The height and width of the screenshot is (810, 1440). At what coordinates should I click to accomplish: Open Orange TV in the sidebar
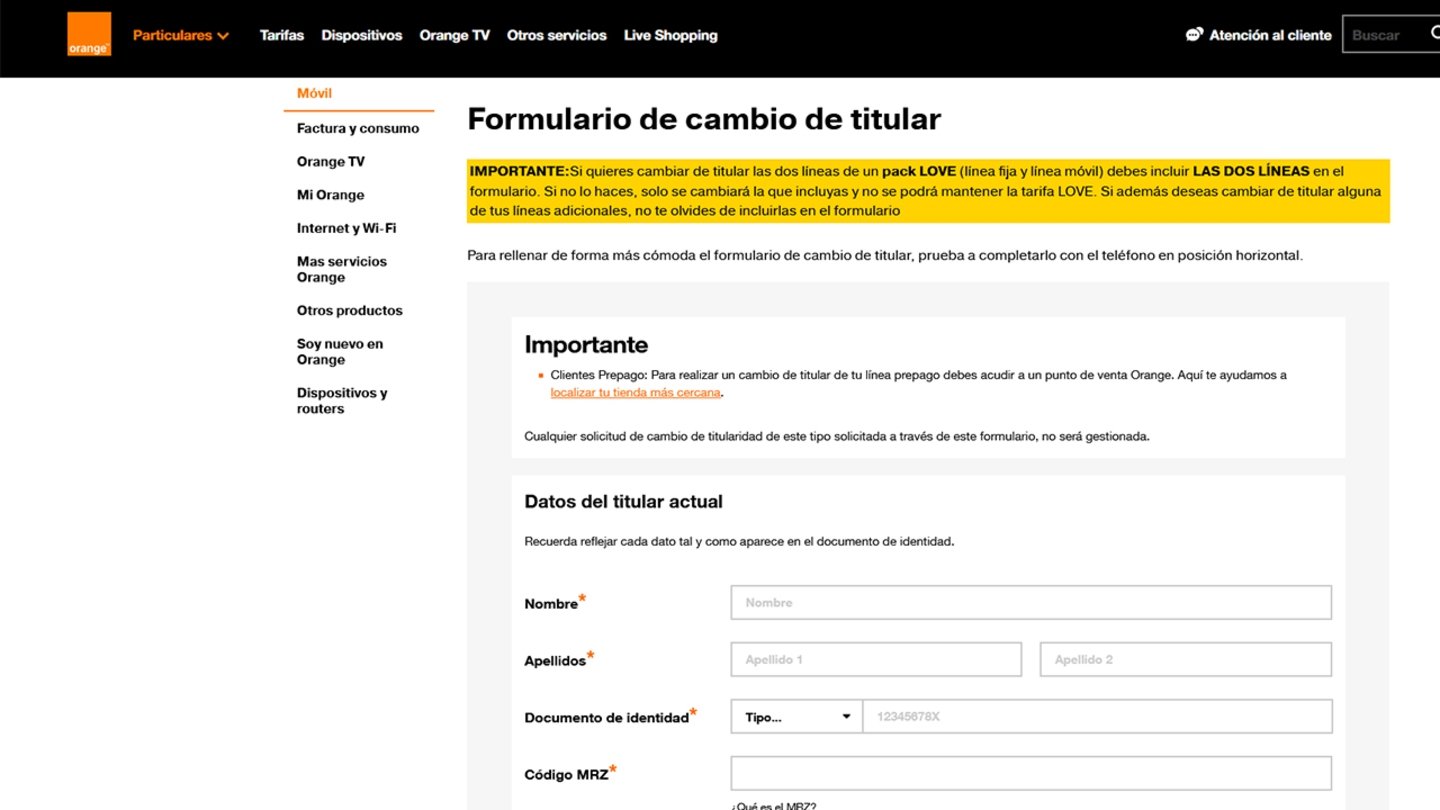[x=331, y=161]
